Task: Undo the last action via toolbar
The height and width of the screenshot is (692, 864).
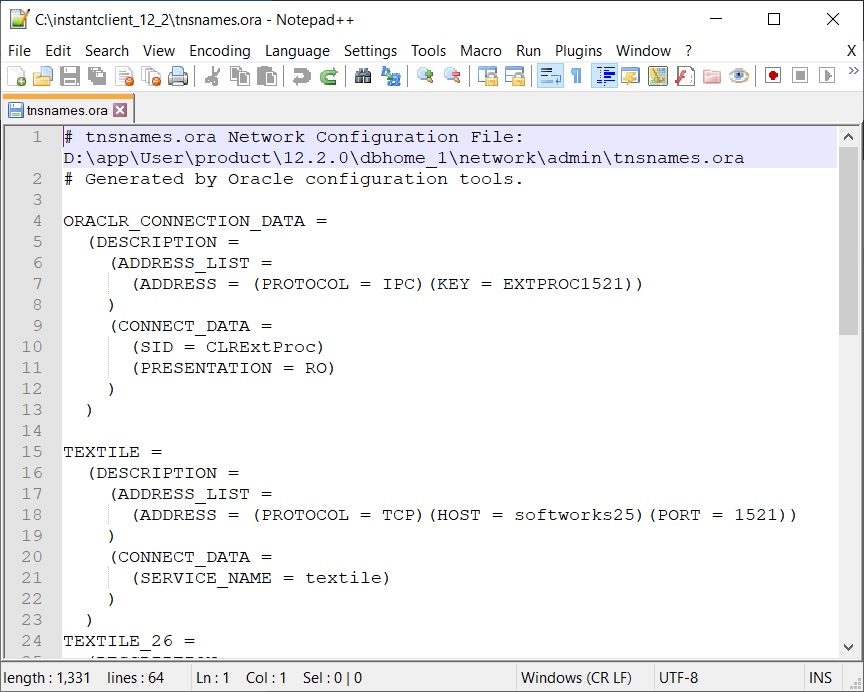Action: coord(301,76)
